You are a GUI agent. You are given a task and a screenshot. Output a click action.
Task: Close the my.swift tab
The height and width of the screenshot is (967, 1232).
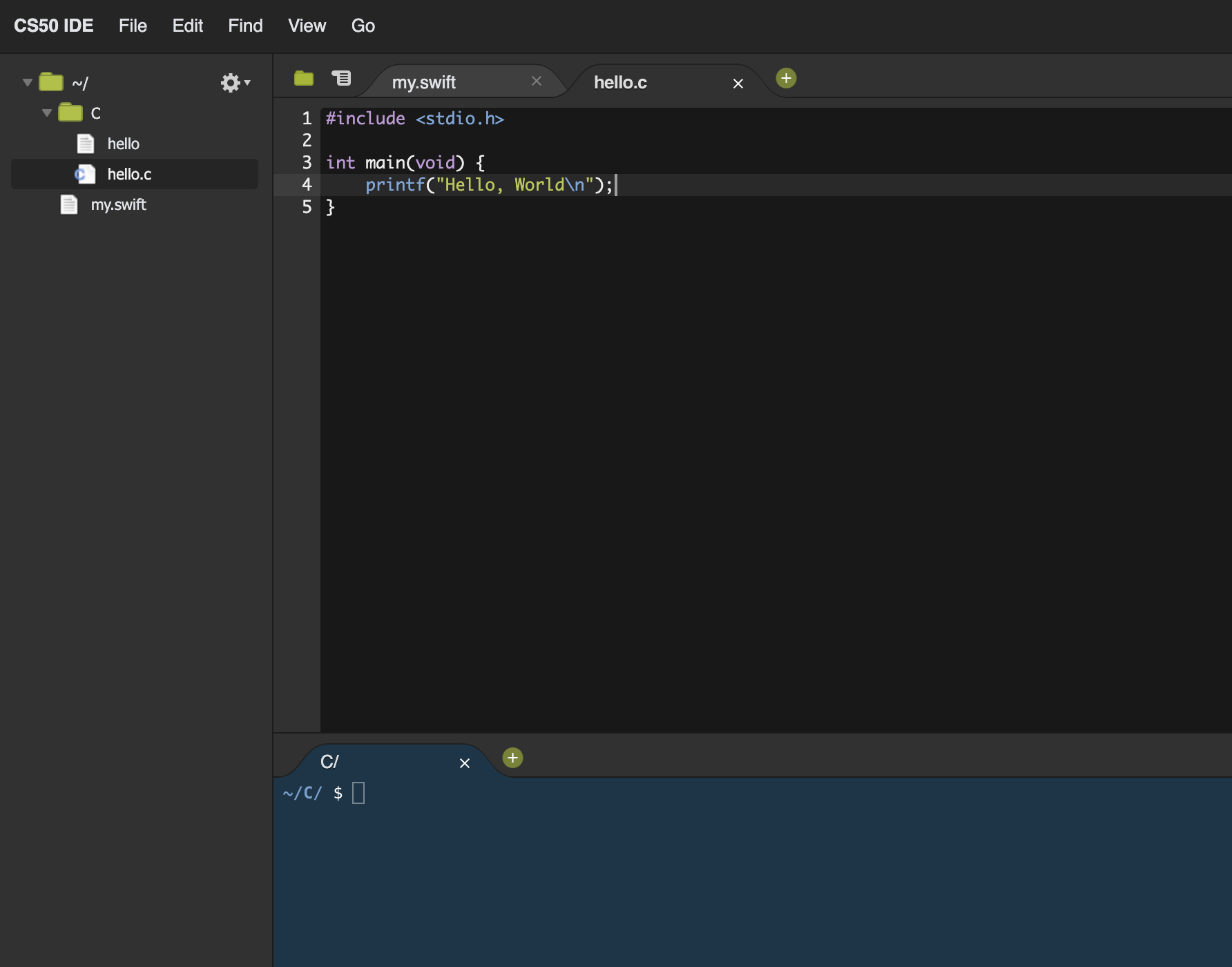pos(537,81)
